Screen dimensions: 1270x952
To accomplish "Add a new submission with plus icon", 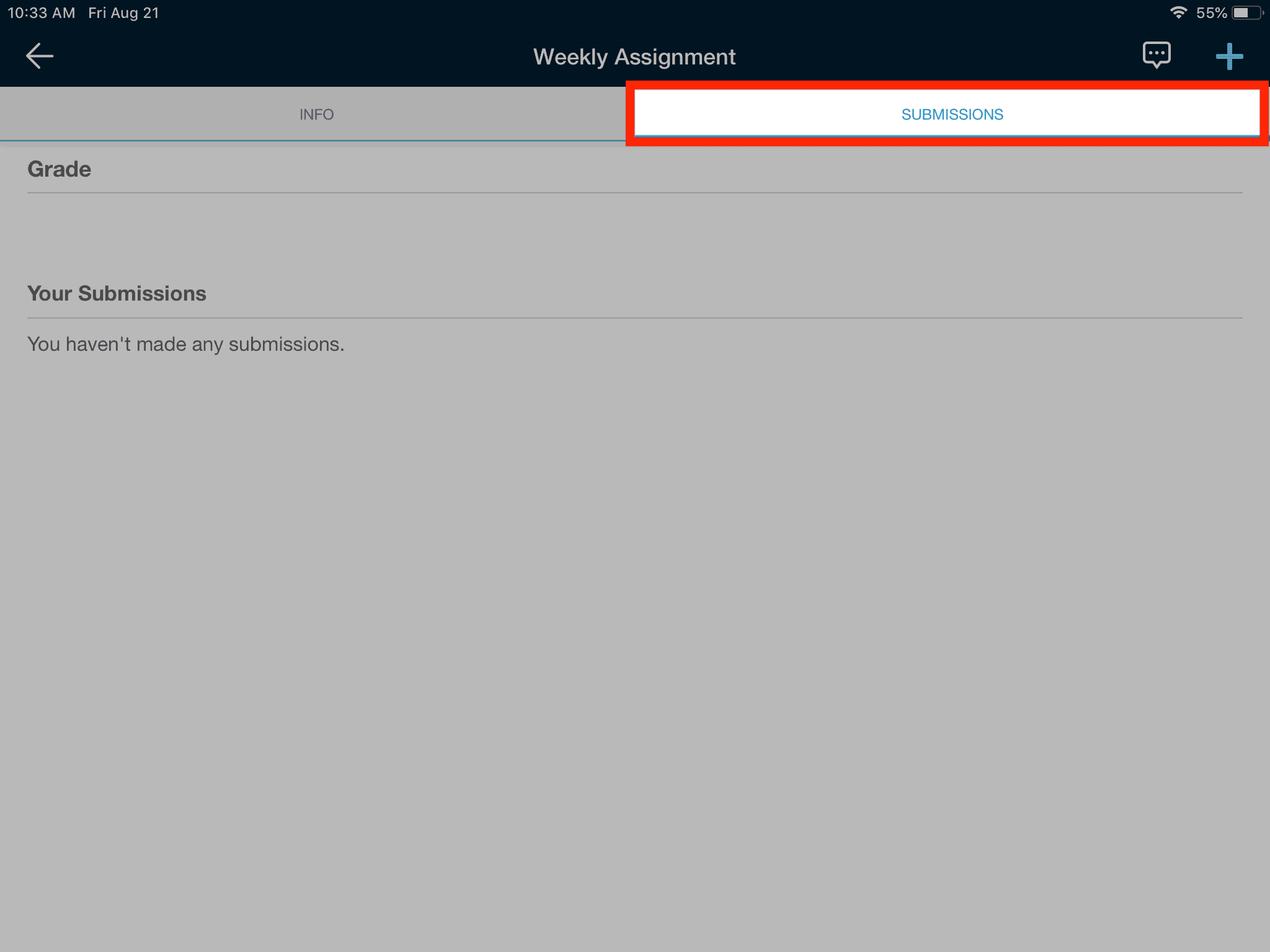I will pos(1229,56).
